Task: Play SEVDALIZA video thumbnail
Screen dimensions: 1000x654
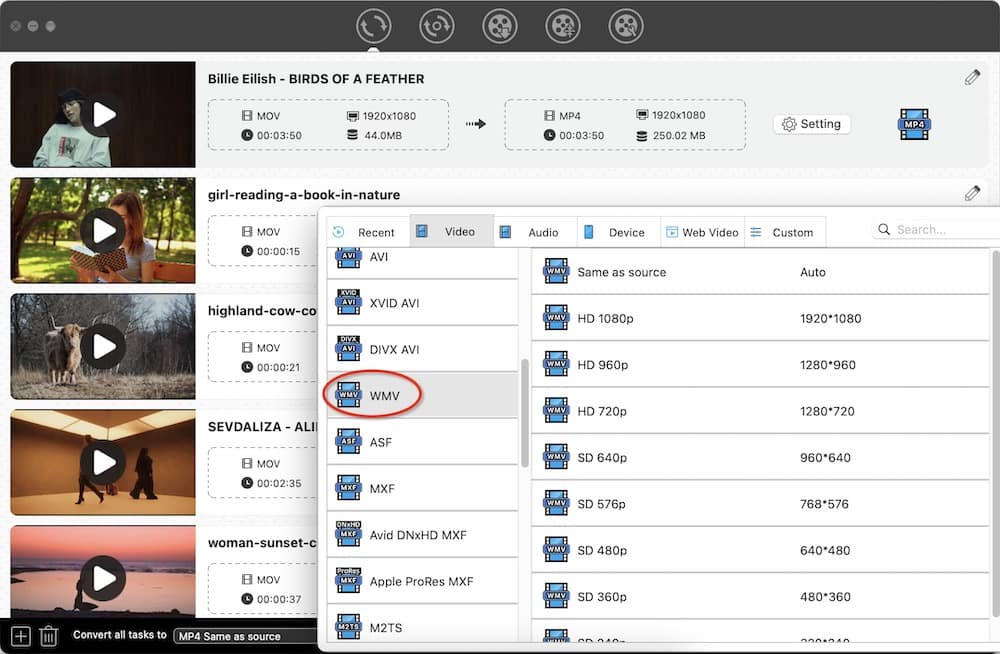Action: coord(103,463)
